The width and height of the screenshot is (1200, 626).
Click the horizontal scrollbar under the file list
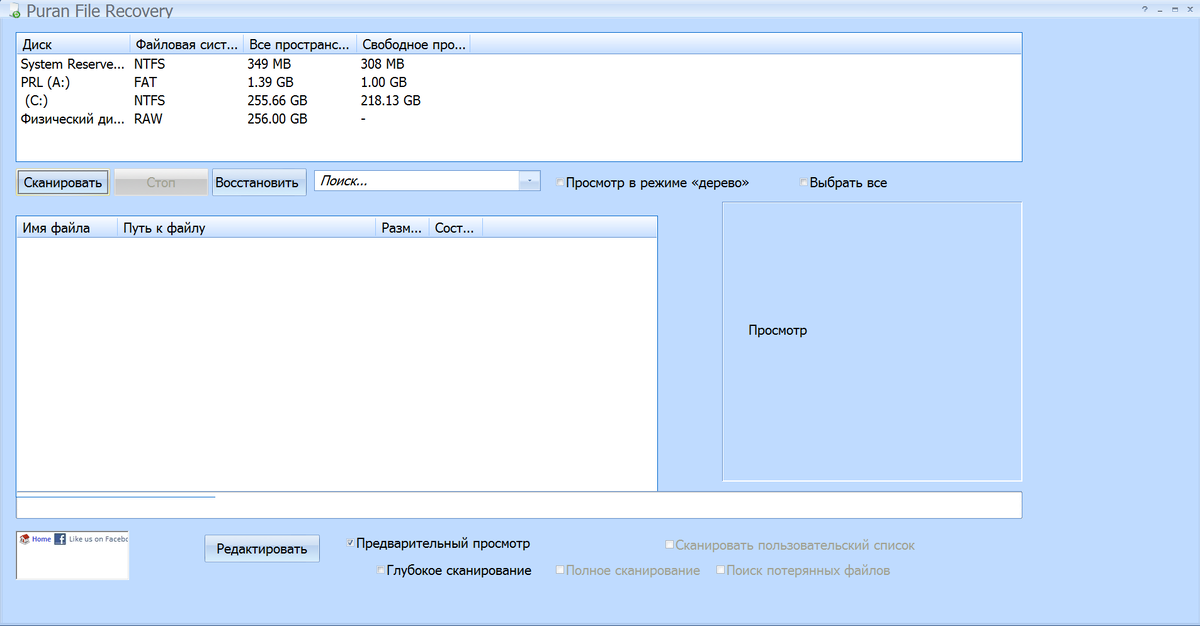pos(115,495)
